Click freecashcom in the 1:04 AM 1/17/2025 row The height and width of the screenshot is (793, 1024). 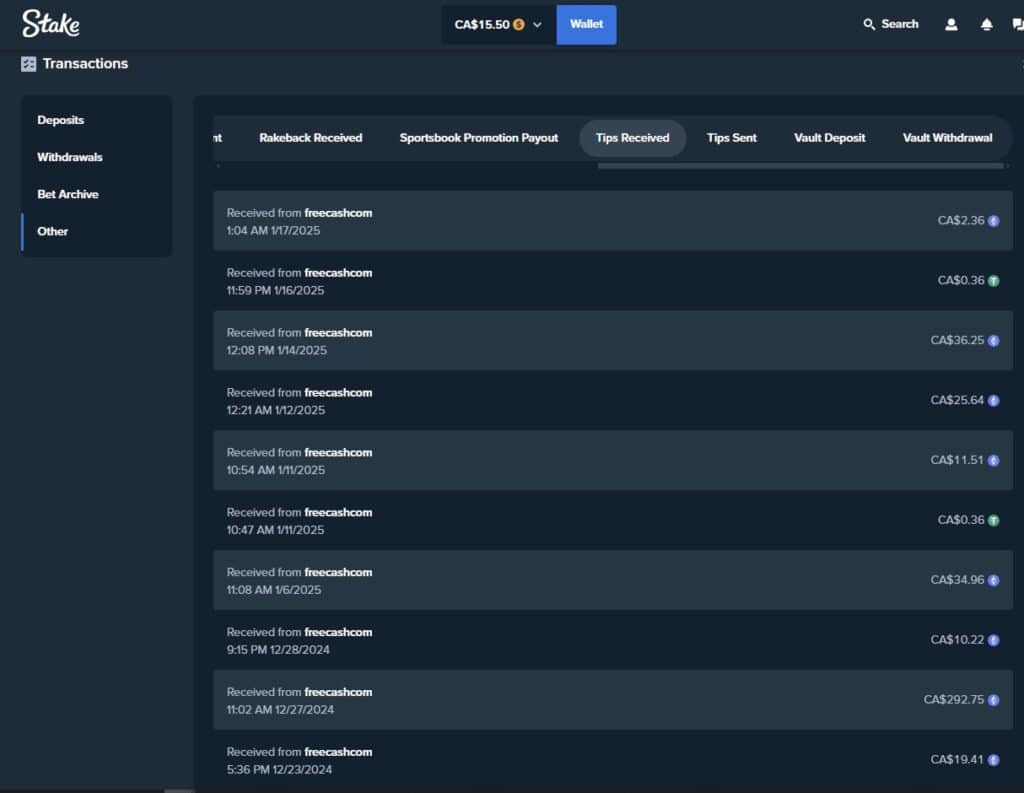click(x=338, y=213)
